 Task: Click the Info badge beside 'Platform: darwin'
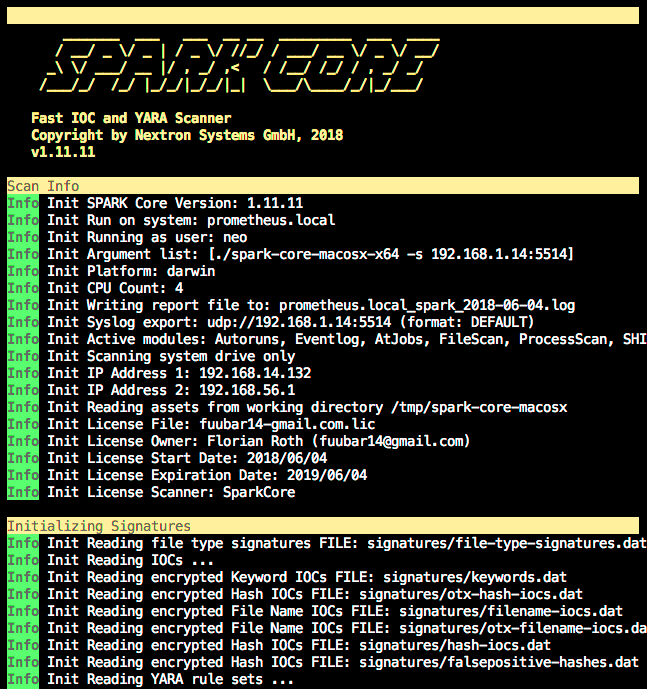(22, 271)
